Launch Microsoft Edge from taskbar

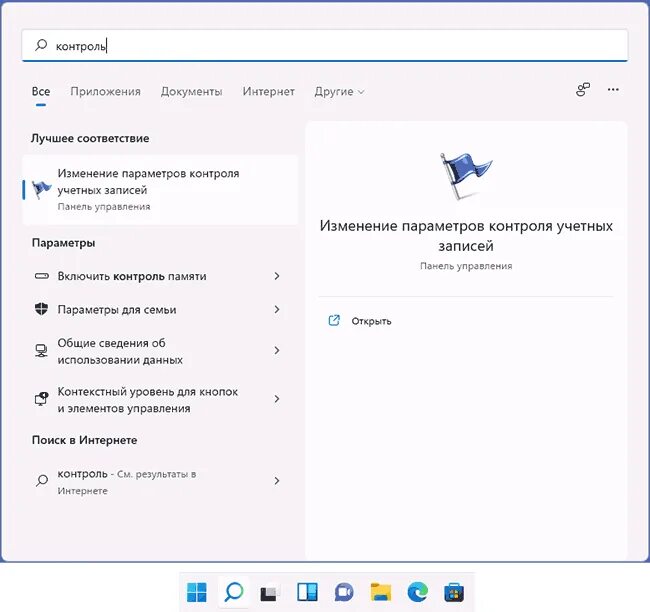(x=417, y=592)
